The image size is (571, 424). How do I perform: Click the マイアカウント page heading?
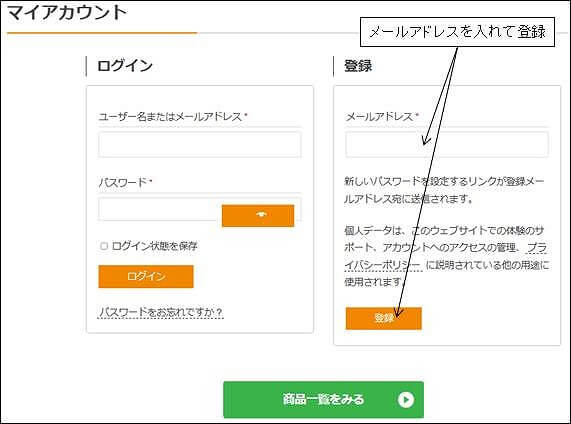point(67,13)
